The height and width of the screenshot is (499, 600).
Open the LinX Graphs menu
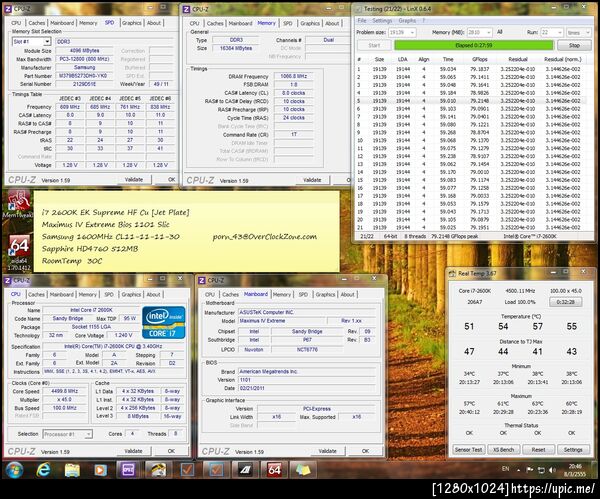tap(407, 21)
